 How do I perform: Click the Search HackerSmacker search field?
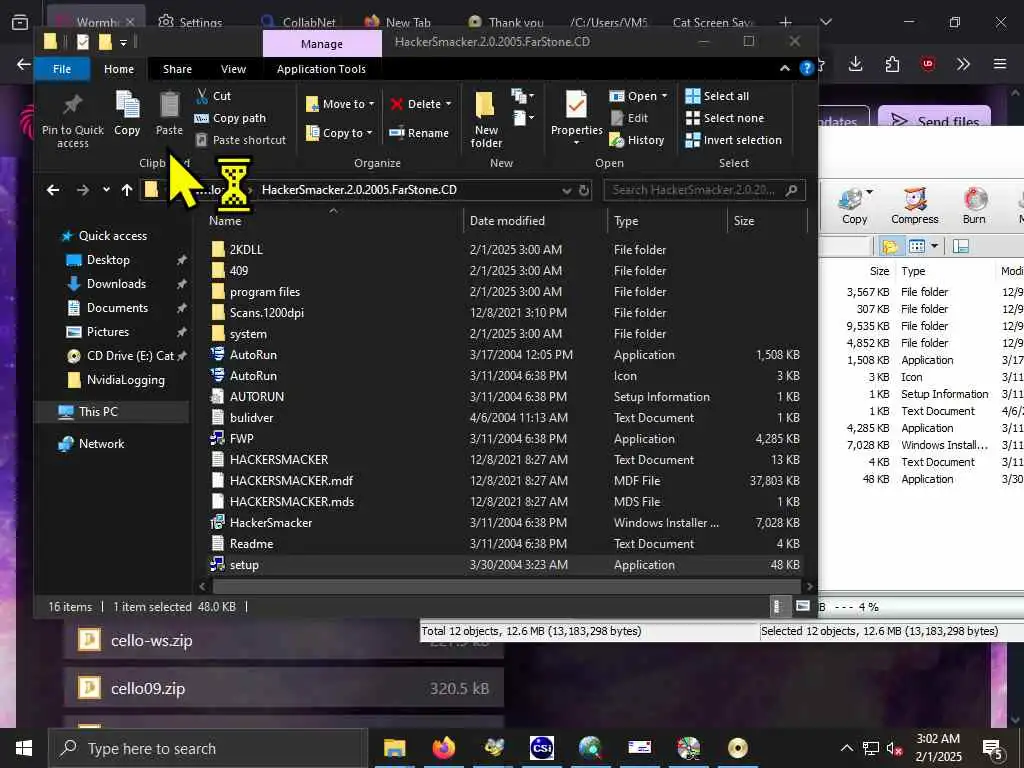tap(704, 190)
